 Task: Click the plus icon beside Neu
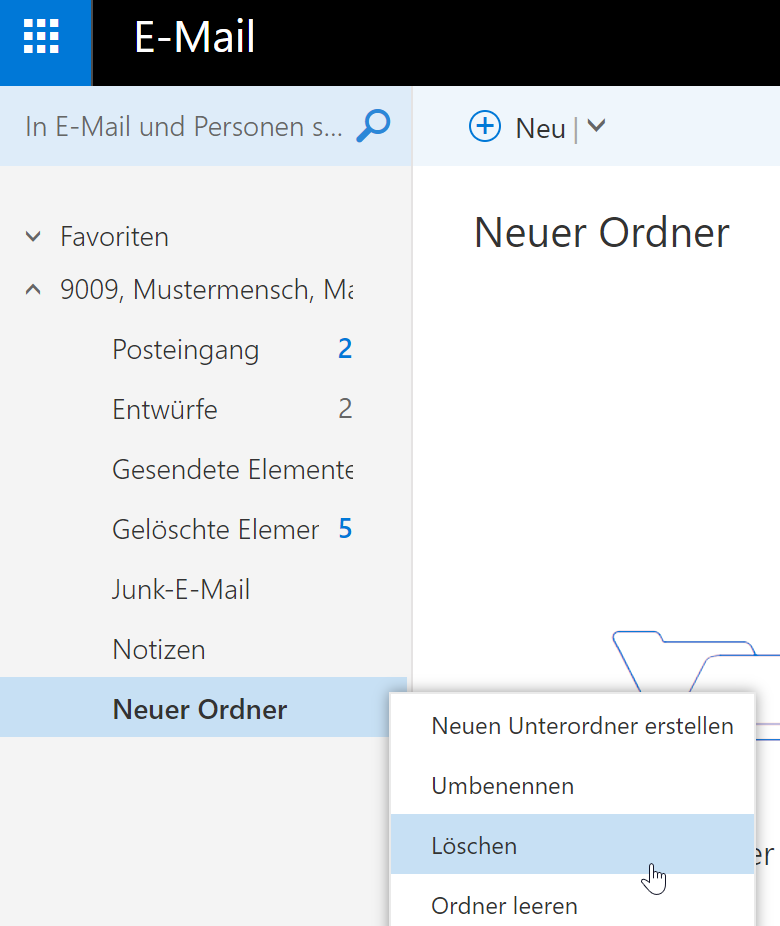485,126
